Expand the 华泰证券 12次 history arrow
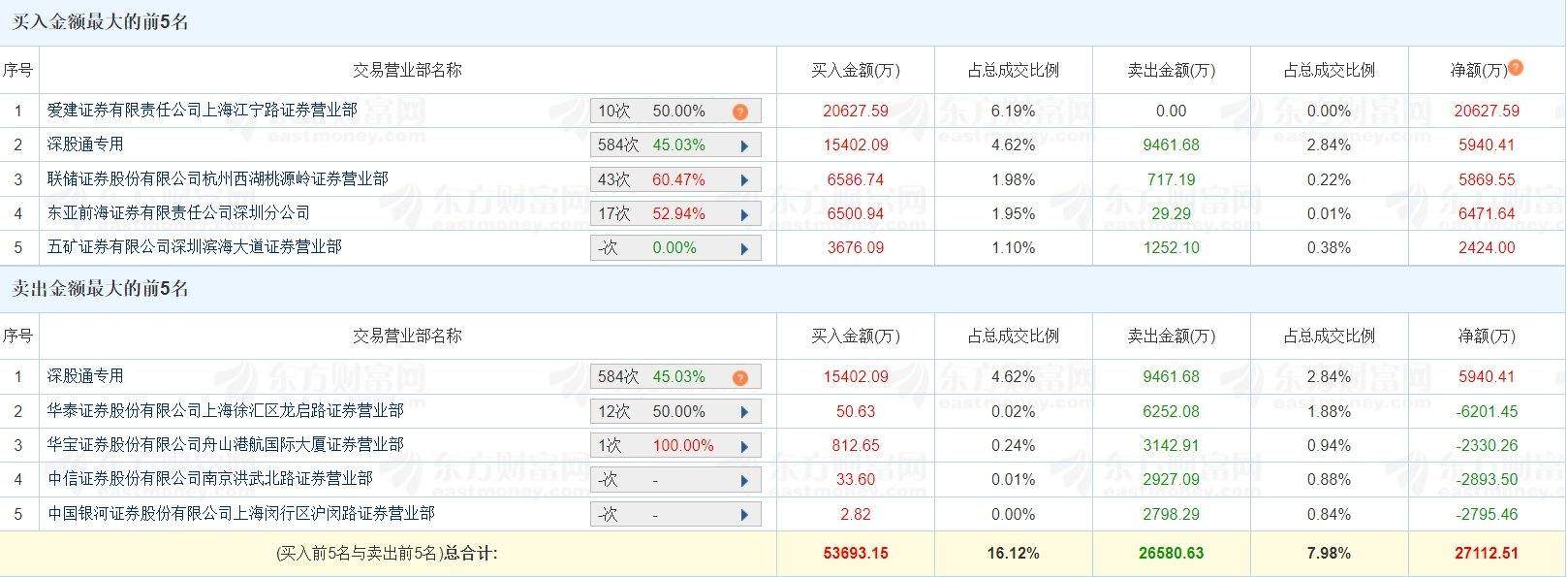The height and width of the screenshot is (577, 1568). [744, 412]
